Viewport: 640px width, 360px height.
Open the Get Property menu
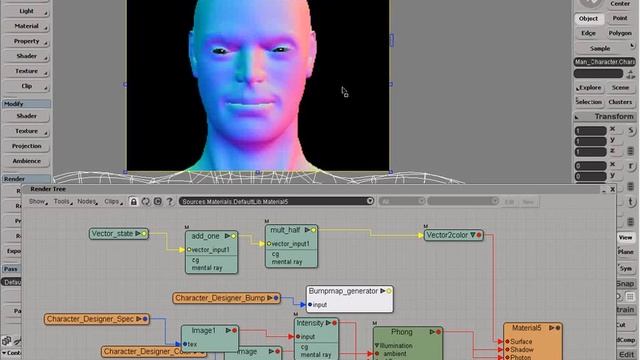27,41
